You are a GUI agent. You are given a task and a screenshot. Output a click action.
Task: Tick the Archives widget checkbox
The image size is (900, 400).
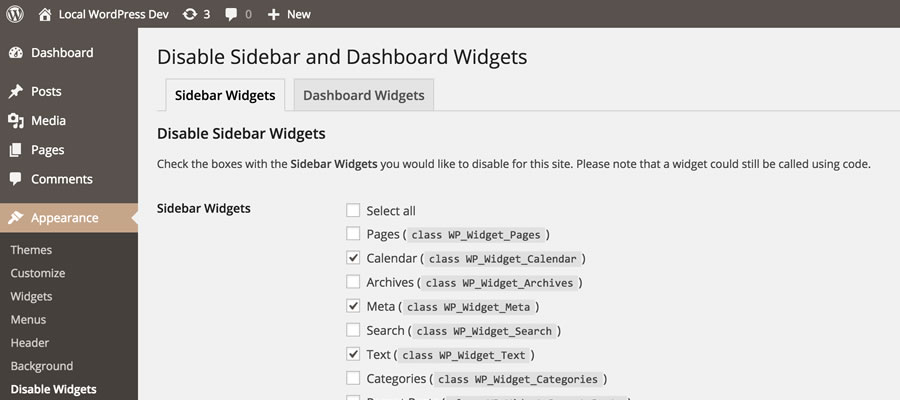[x=353, y=282]
